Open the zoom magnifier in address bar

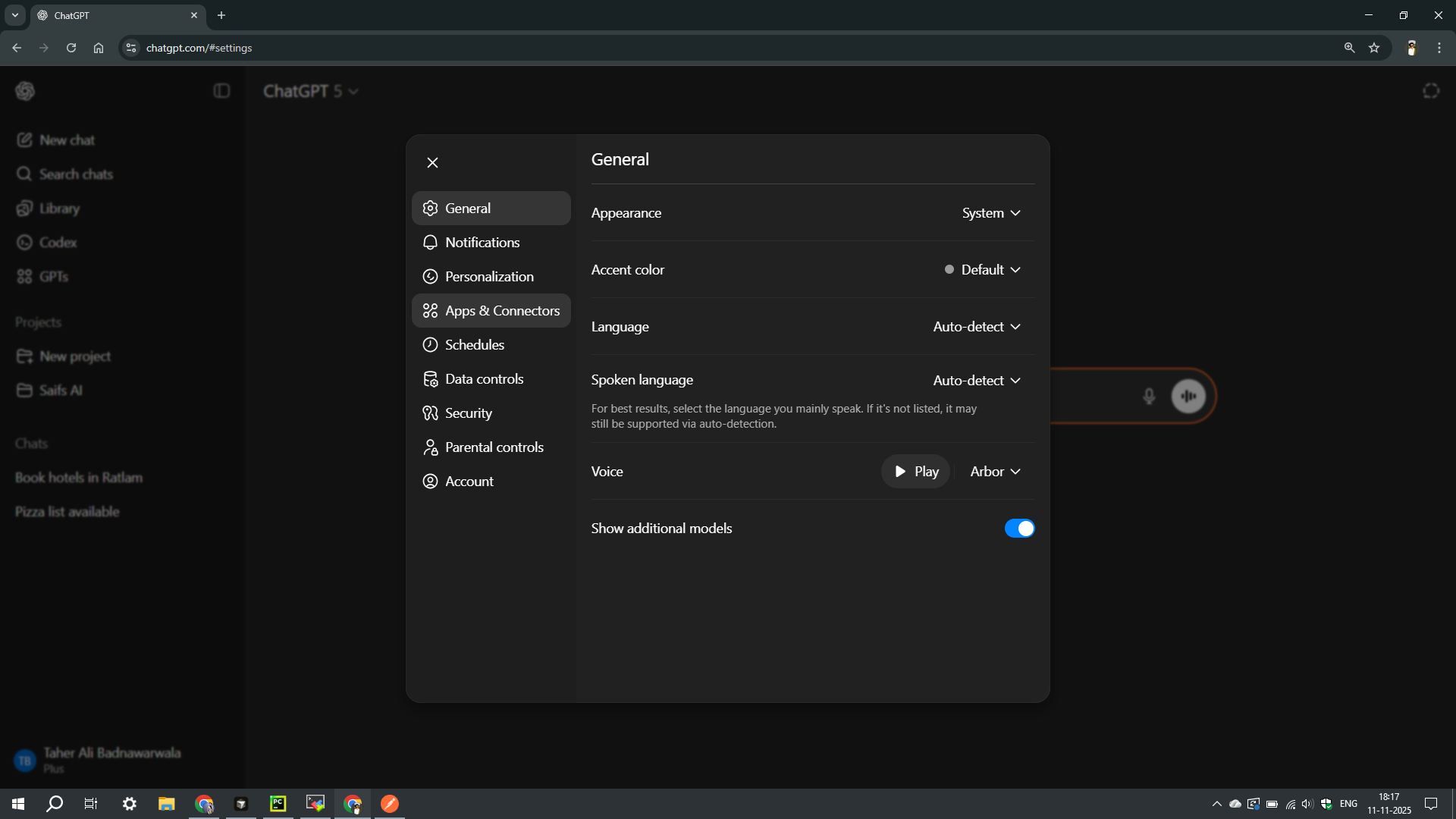(x=1349, y=48)
